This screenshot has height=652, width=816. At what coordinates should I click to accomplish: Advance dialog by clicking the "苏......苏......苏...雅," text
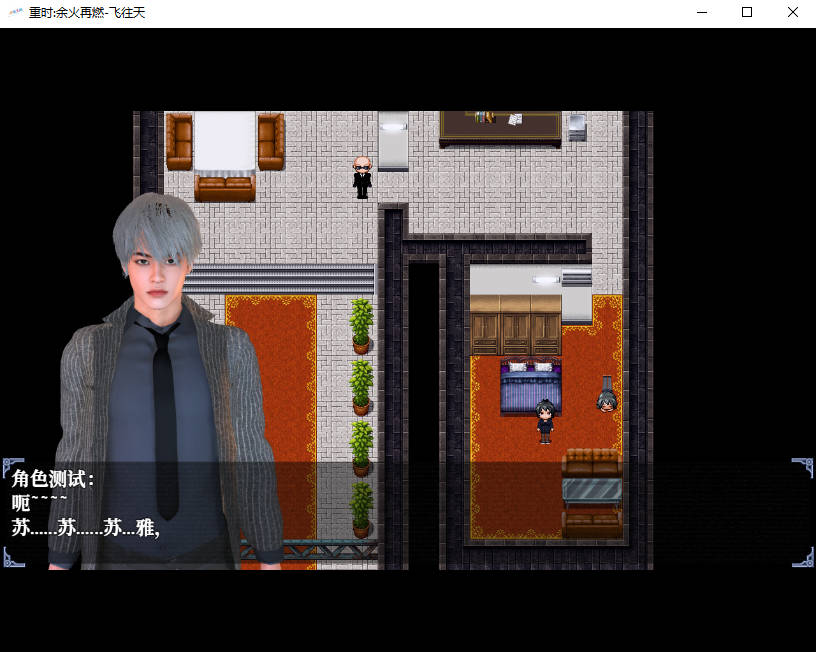click(86, 528)
